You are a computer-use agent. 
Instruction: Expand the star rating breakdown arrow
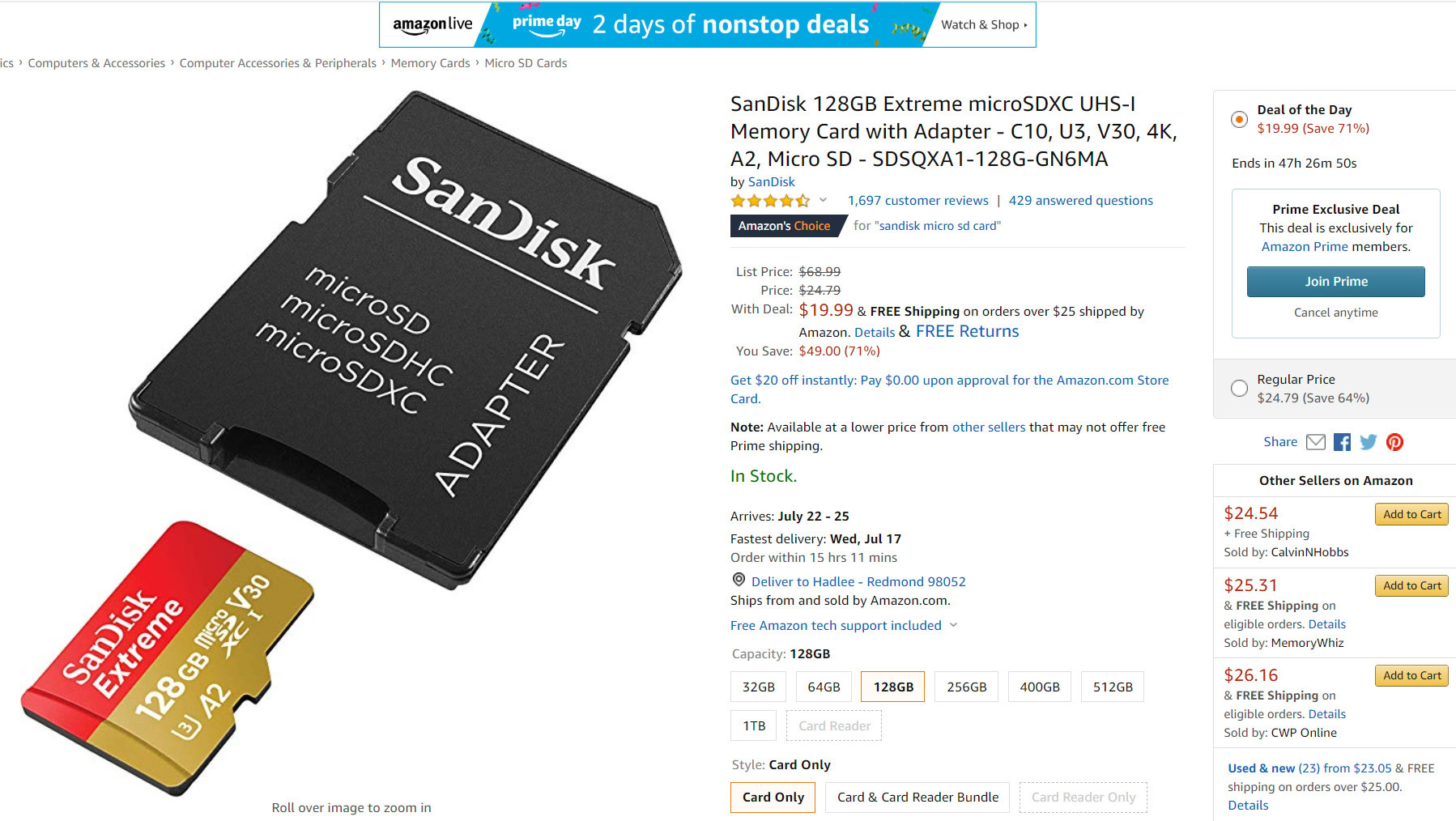coord(823,200)
